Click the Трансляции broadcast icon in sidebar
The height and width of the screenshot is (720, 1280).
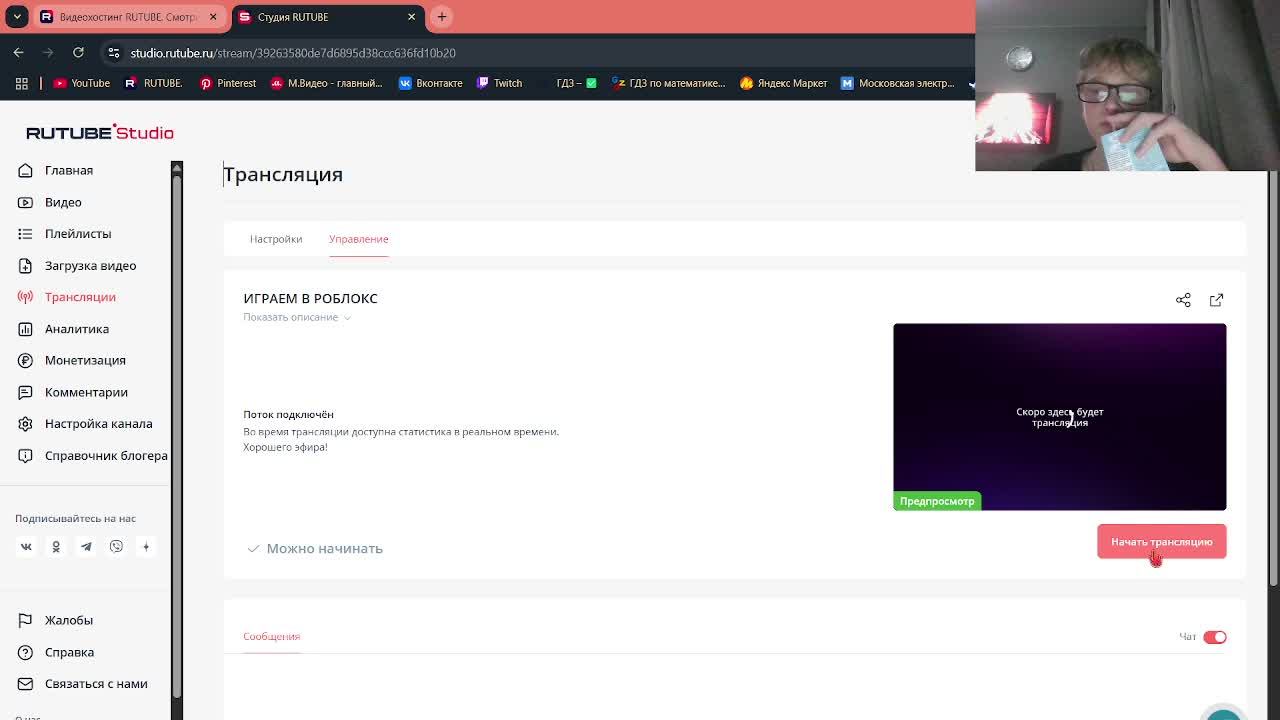tap(25, 297)
